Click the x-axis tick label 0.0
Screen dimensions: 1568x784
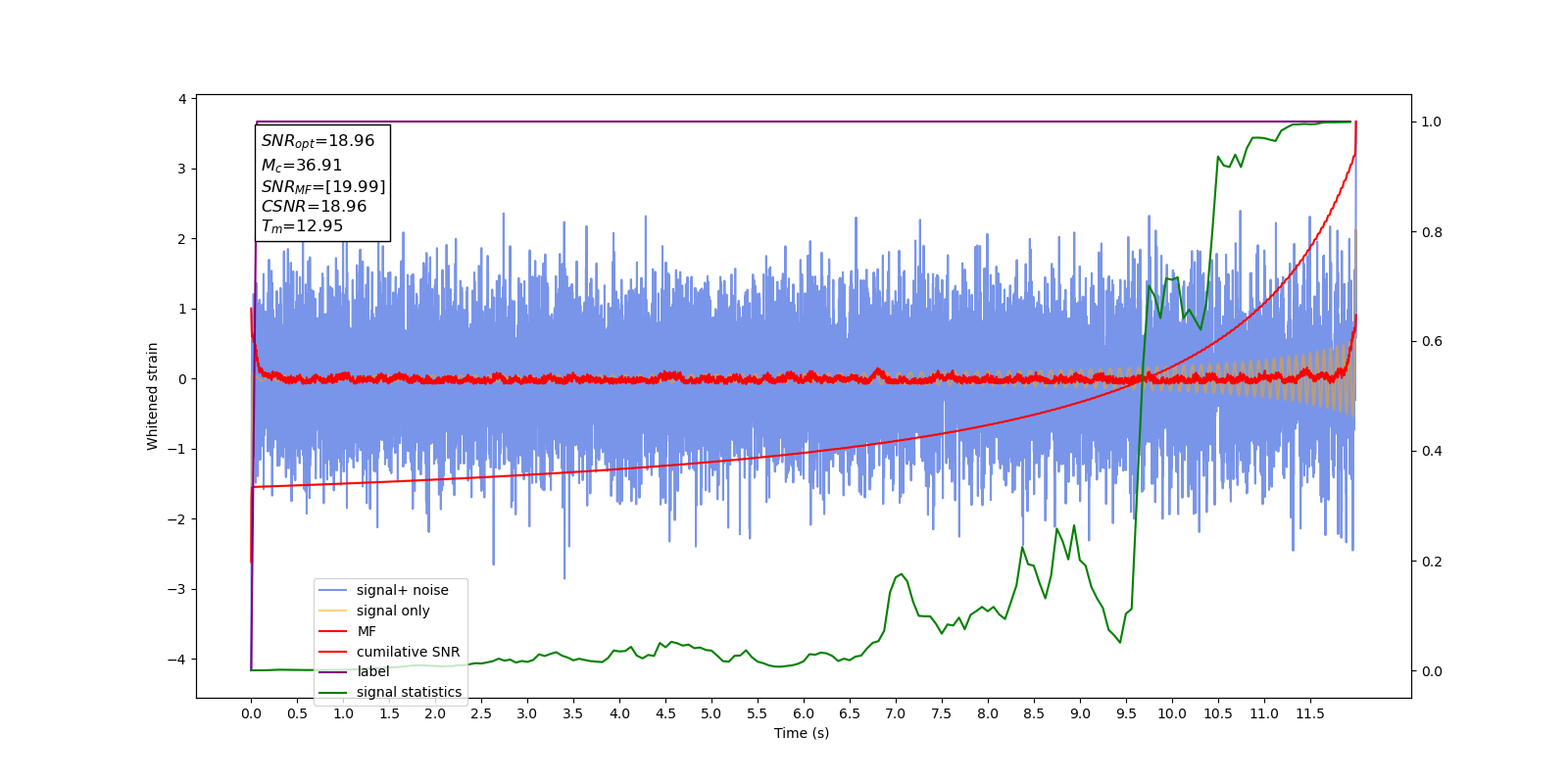[x=251, y=713]
